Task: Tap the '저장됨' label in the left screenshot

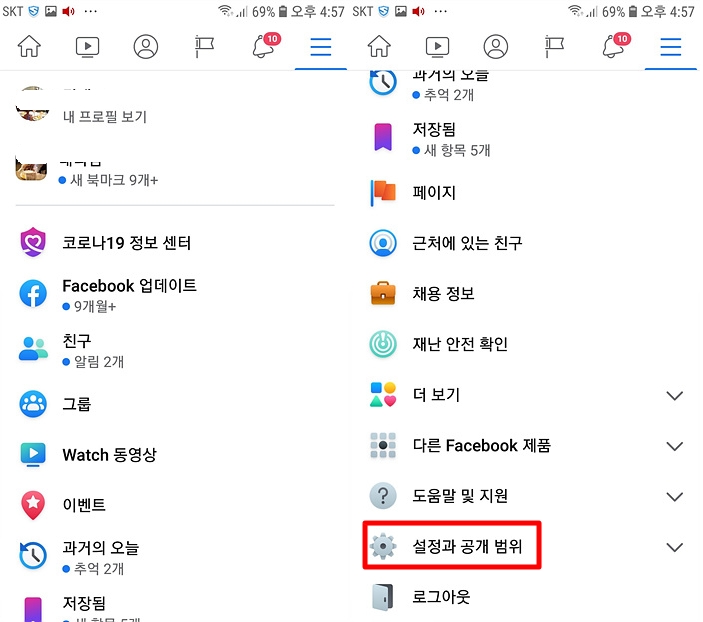Action: pos(84,603)
